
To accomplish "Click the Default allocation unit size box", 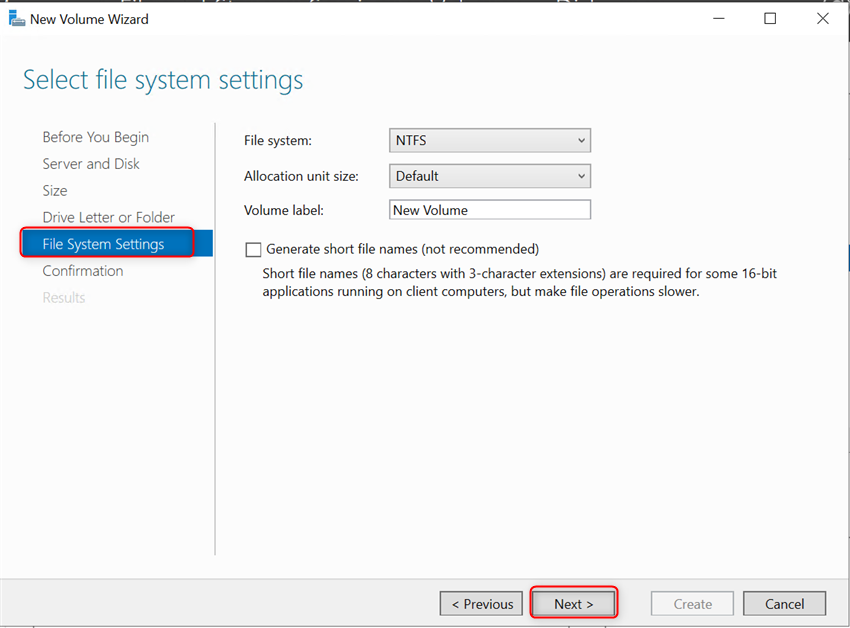I will [x=470, y=176].
